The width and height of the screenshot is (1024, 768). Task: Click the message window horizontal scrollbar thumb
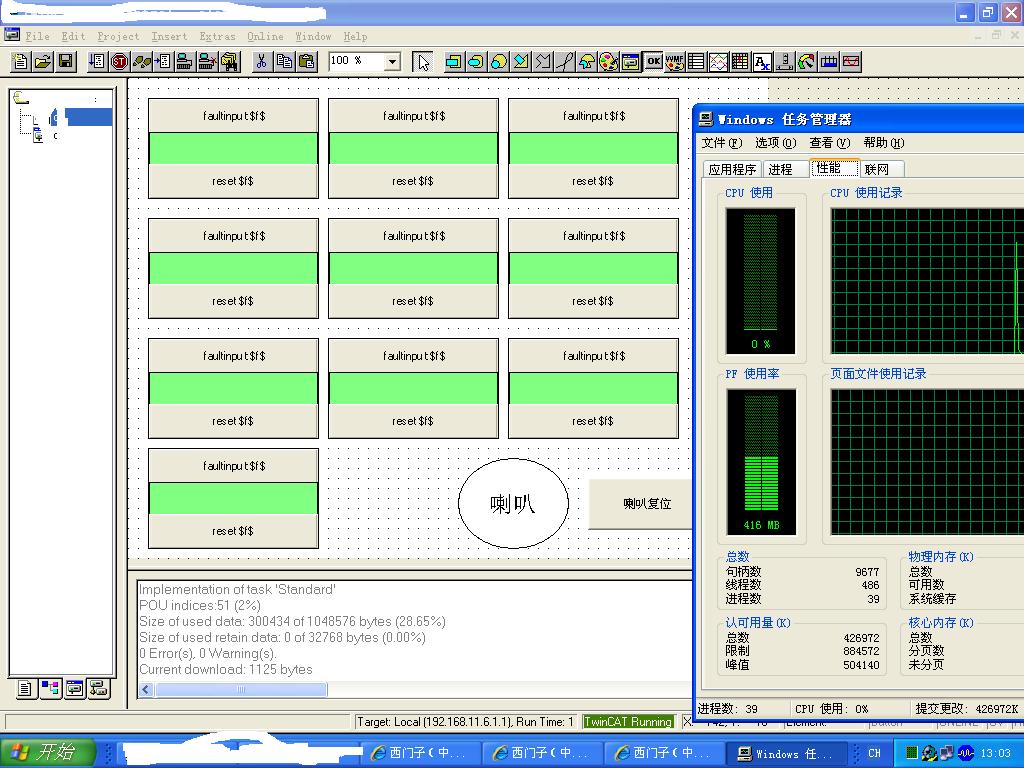pyautogui.click(x=240, y=689)
